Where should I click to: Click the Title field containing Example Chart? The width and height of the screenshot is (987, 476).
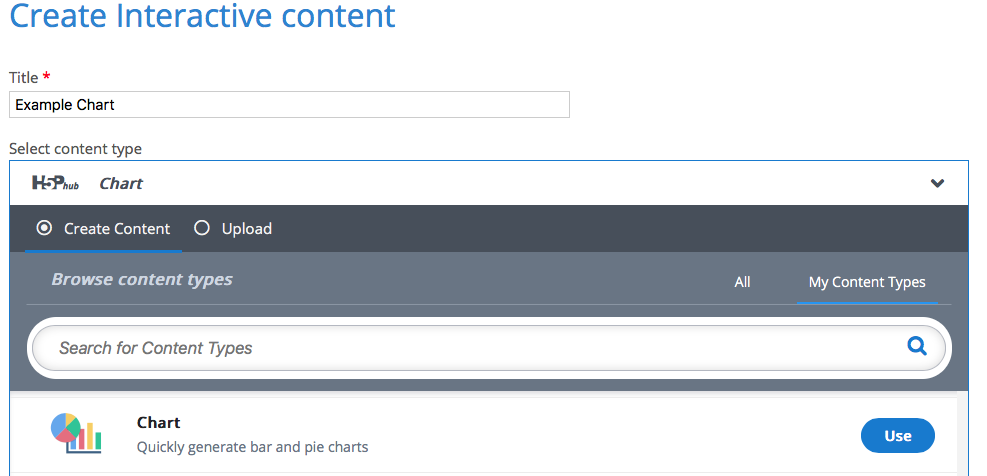tap(289, 105)
